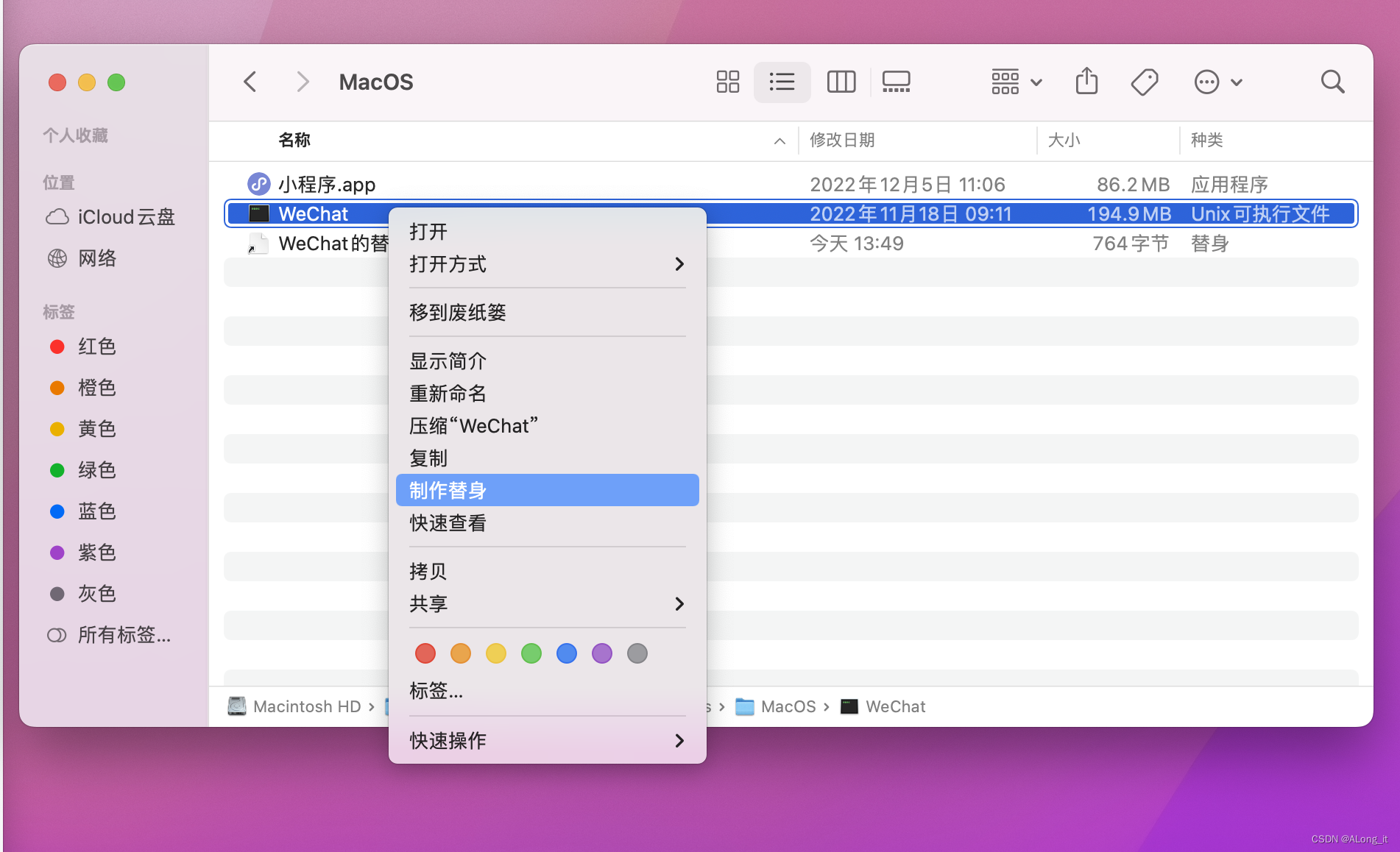Sort by 修改日期 column header

coord(842,140)
